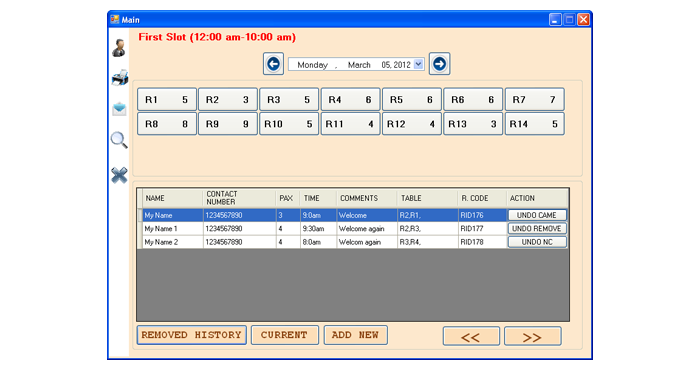Image resolution: width=700 pixels, height=371 pixels.
Task: Click the printer icon in sidebar
Action: point(120,78)
